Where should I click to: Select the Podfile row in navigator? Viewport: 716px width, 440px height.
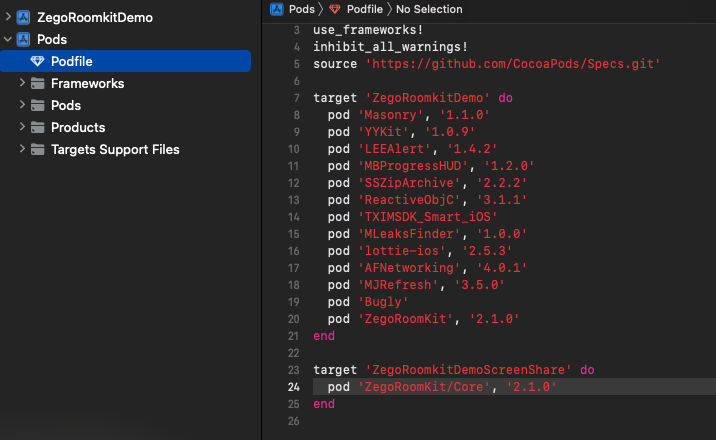pos(125,61)
